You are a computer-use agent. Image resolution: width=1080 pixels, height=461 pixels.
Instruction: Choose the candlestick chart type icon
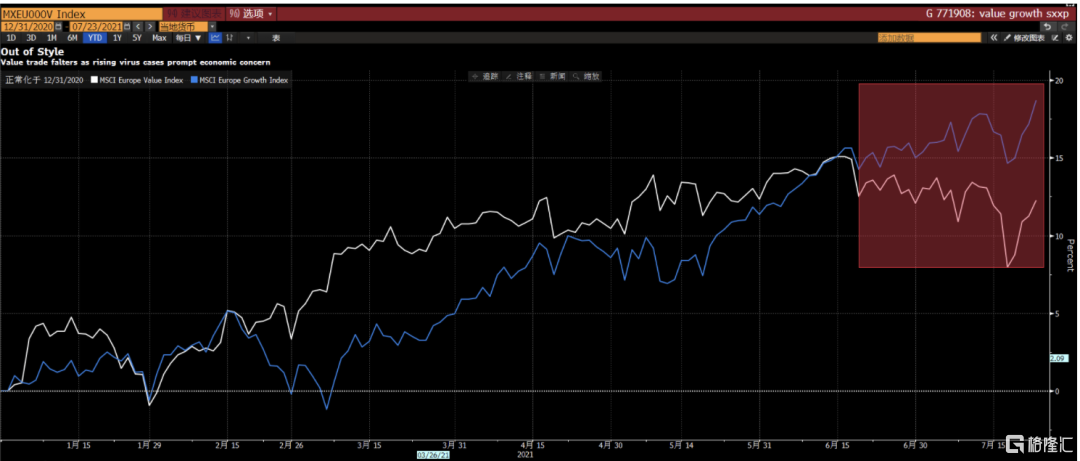tap(230, 38)
